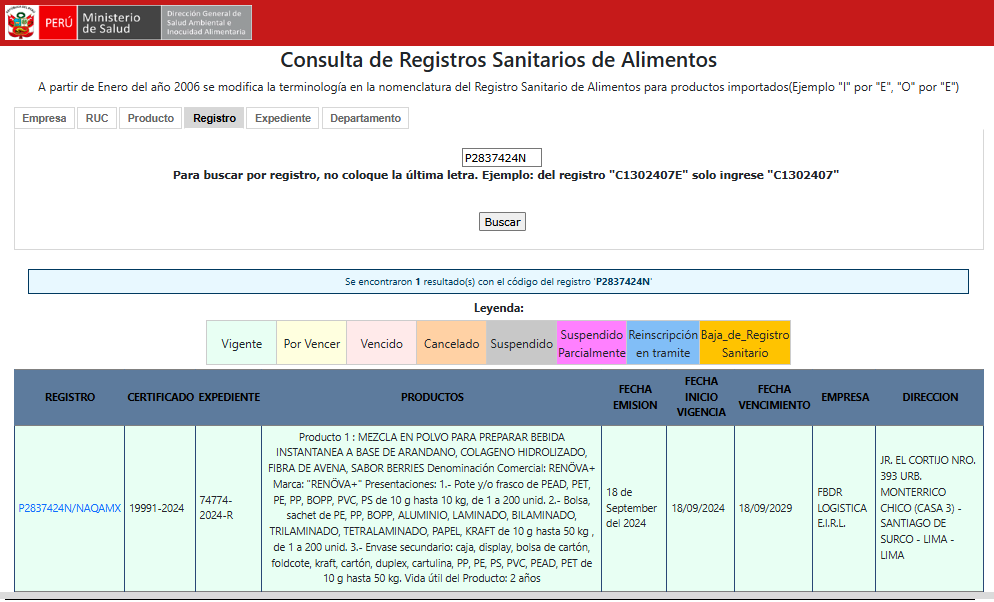Open the Expediente tab
This screenshot has width=994, height=602.
[283, 118]
